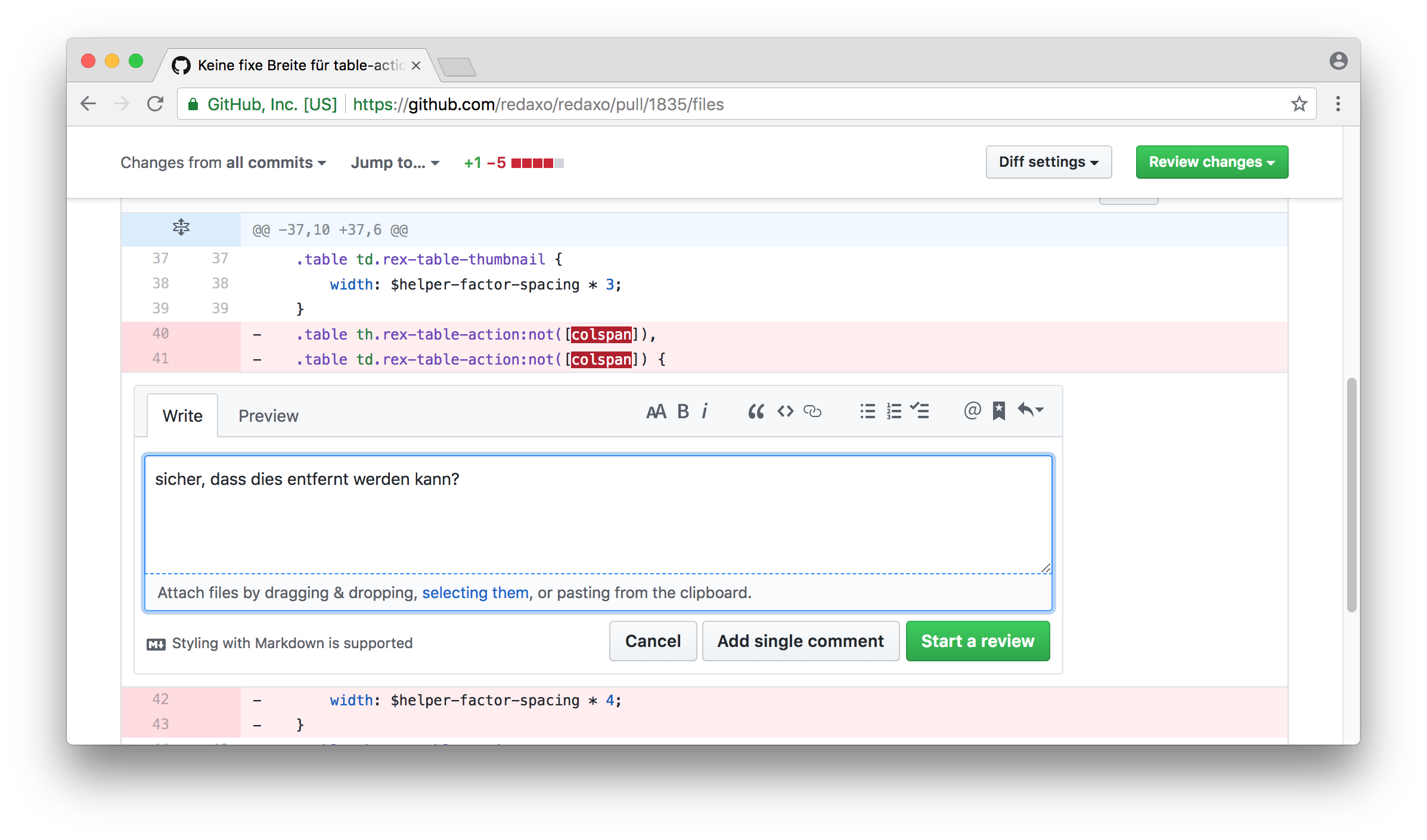Toggle bold text formatting
The image size is (1427, 840).
[x=683, y=411]
